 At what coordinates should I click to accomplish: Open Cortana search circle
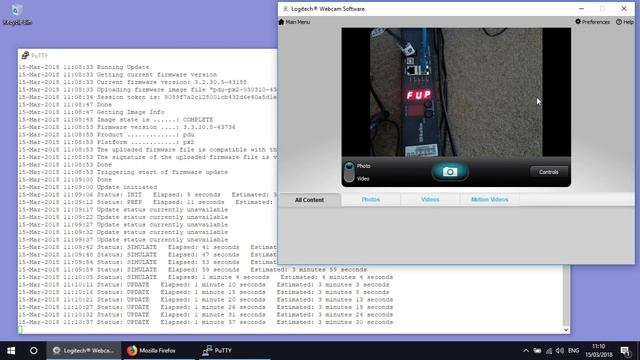click(x=33, y=351)
